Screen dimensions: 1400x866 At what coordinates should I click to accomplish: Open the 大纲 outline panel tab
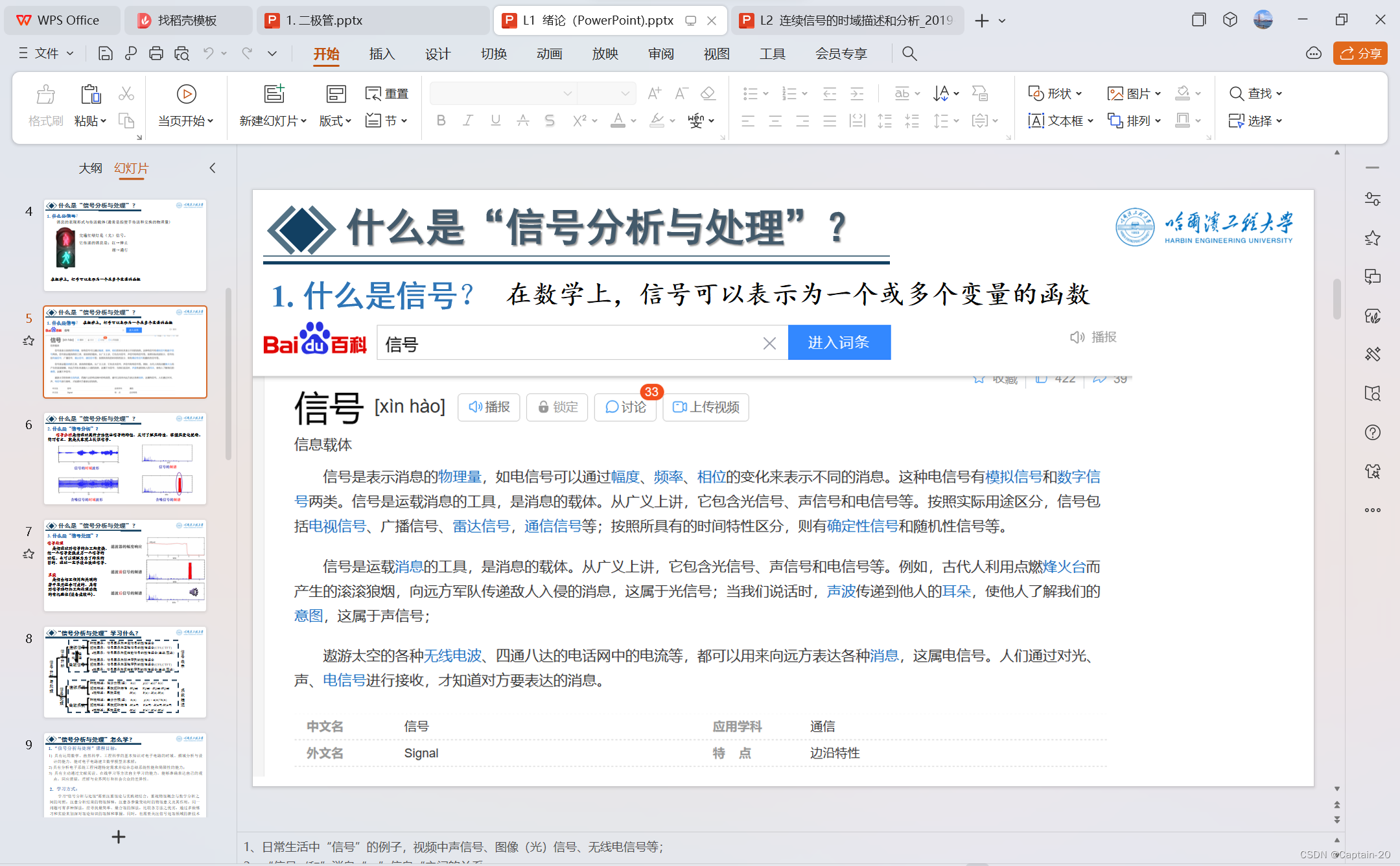pyautogui.click(x=90, y=169)
